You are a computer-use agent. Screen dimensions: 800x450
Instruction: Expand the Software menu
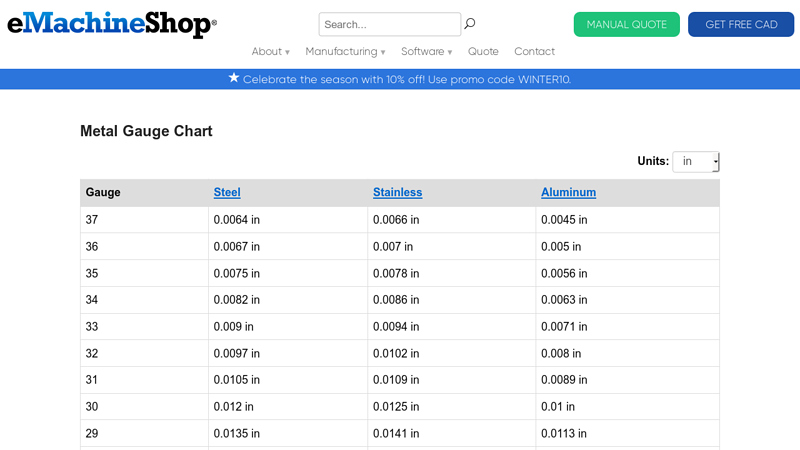[x=426, y=52]
